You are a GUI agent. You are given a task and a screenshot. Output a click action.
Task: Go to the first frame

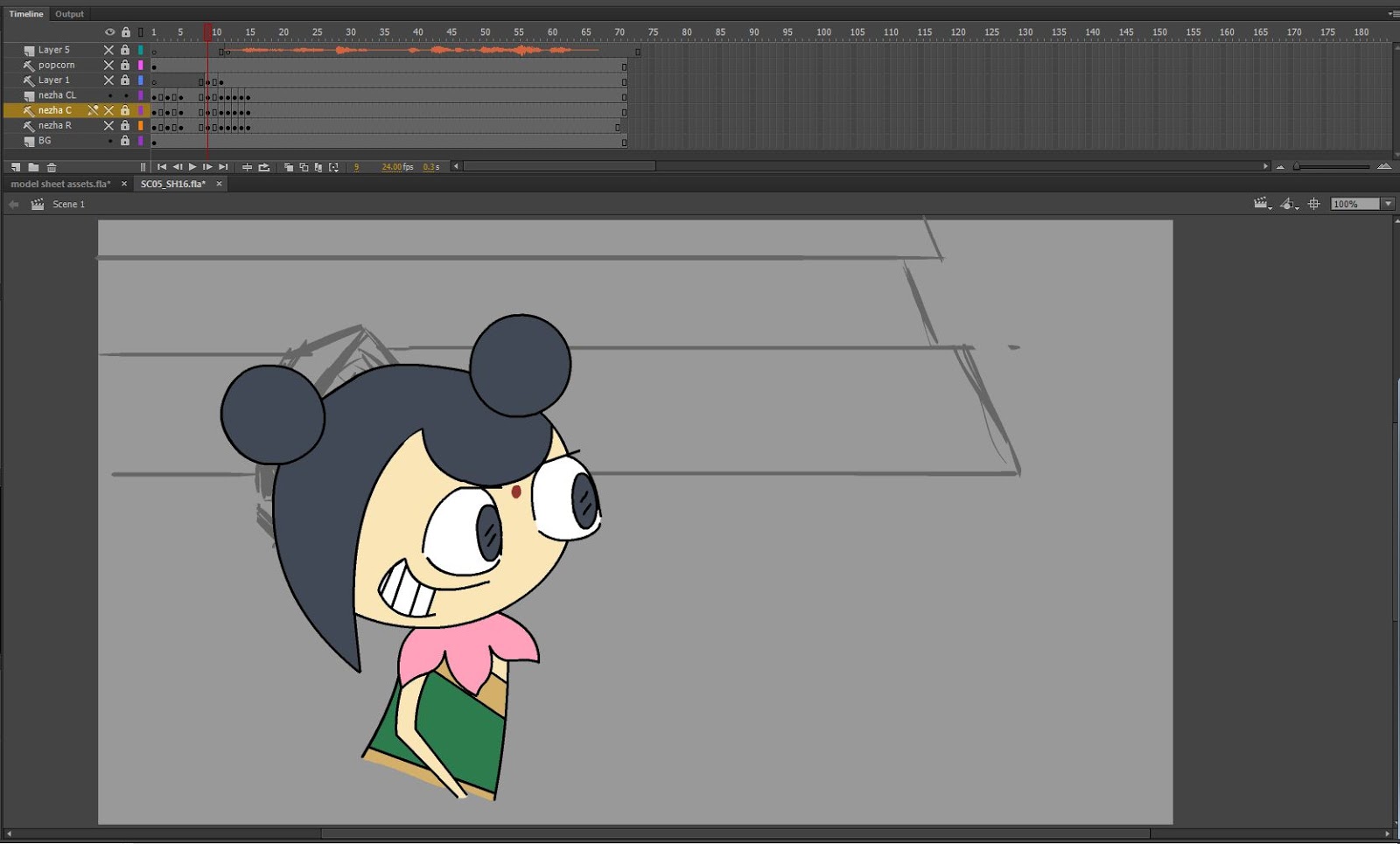coord(162,167)
